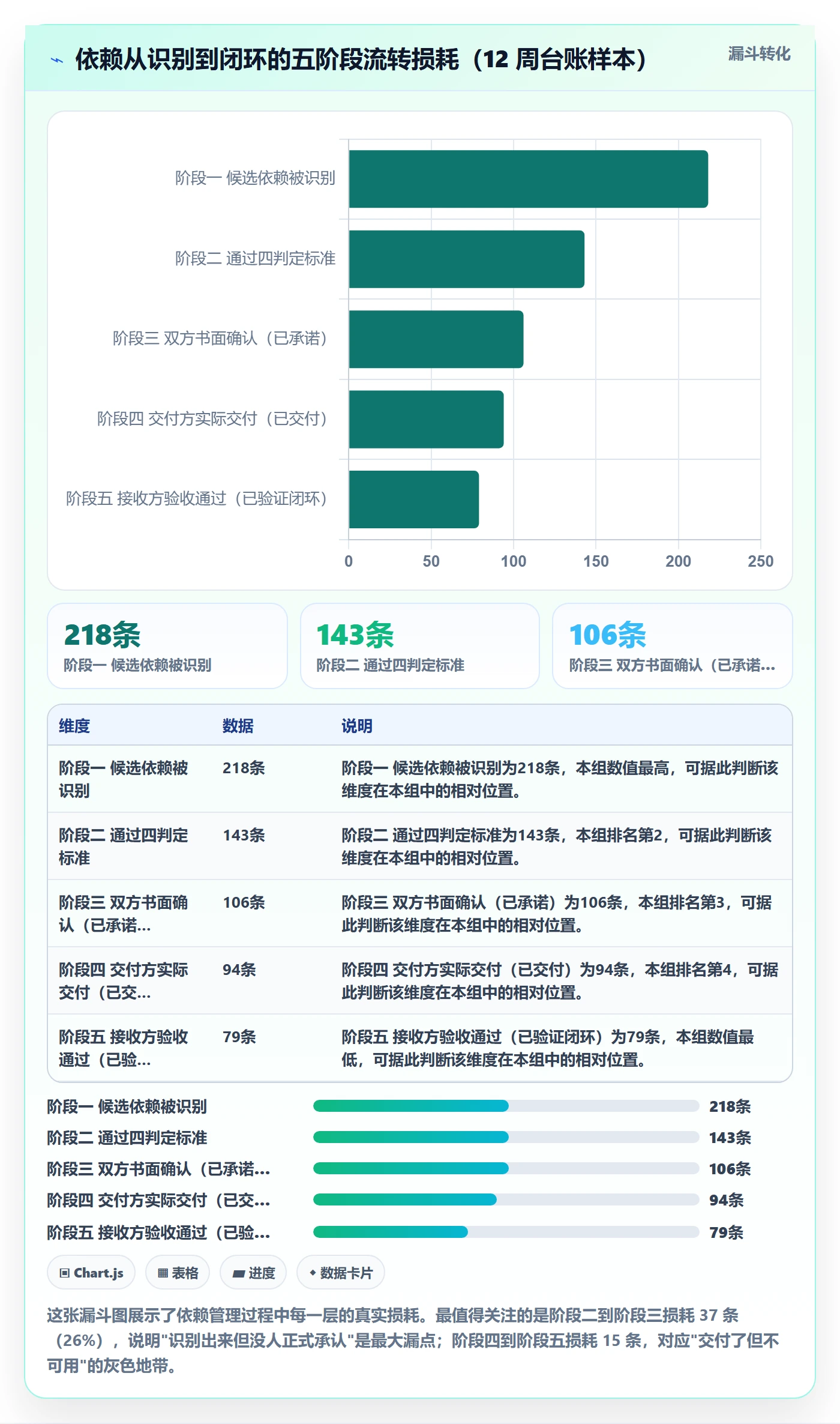Click the 阶段二 progress bar showing 143条
Screen dimensions: 840x1424
click(x=506, y=1137)
